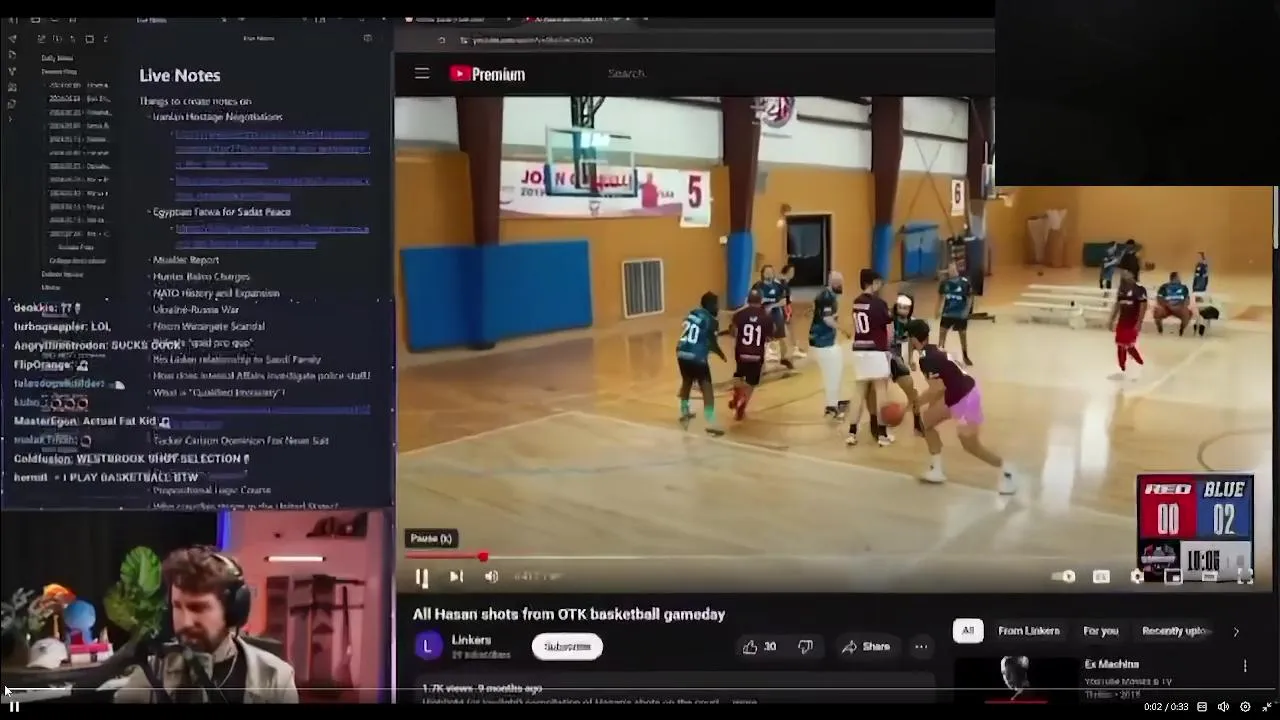Open more actions ellipsis beside Share

(921, 647)
